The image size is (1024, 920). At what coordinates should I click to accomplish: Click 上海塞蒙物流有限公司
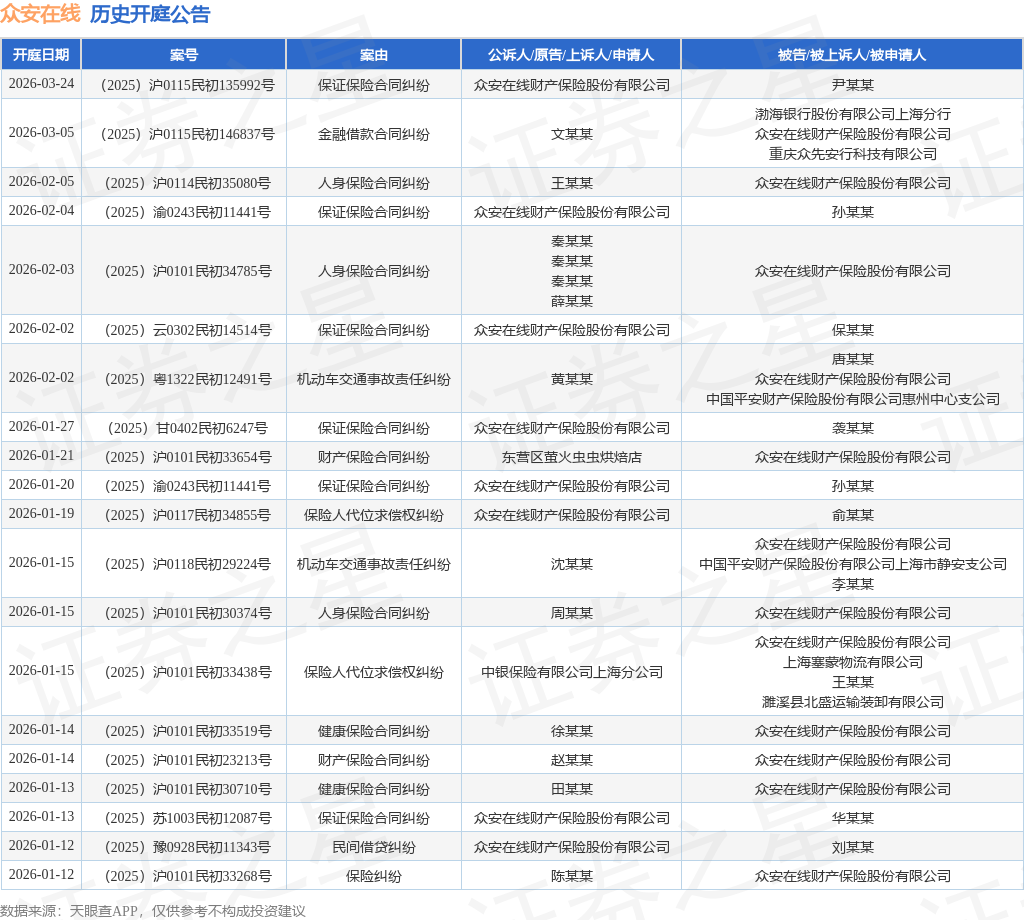click(852, 662)
